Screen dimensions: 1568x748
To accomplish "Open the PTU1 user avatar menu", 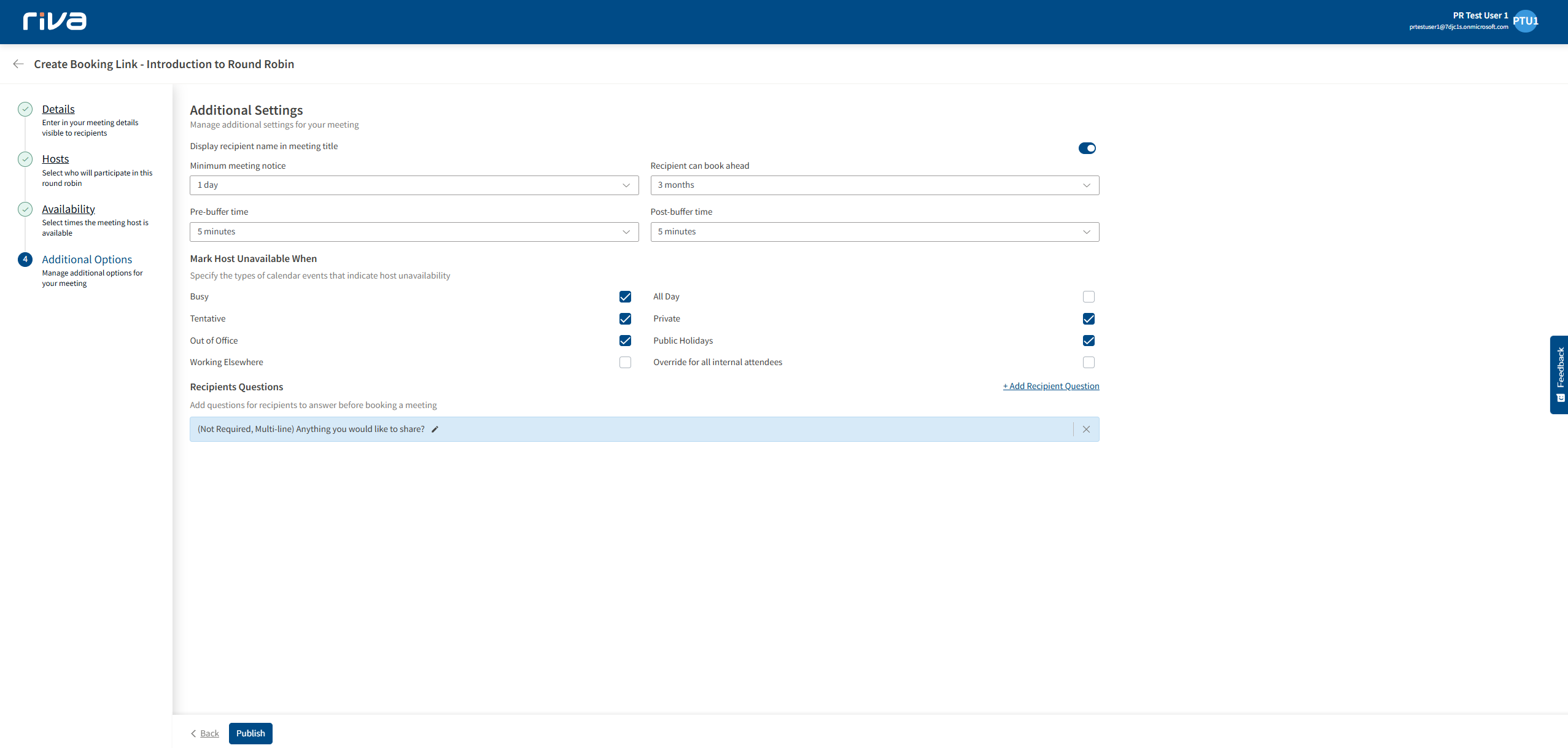I will click(x=1525, y=21).
